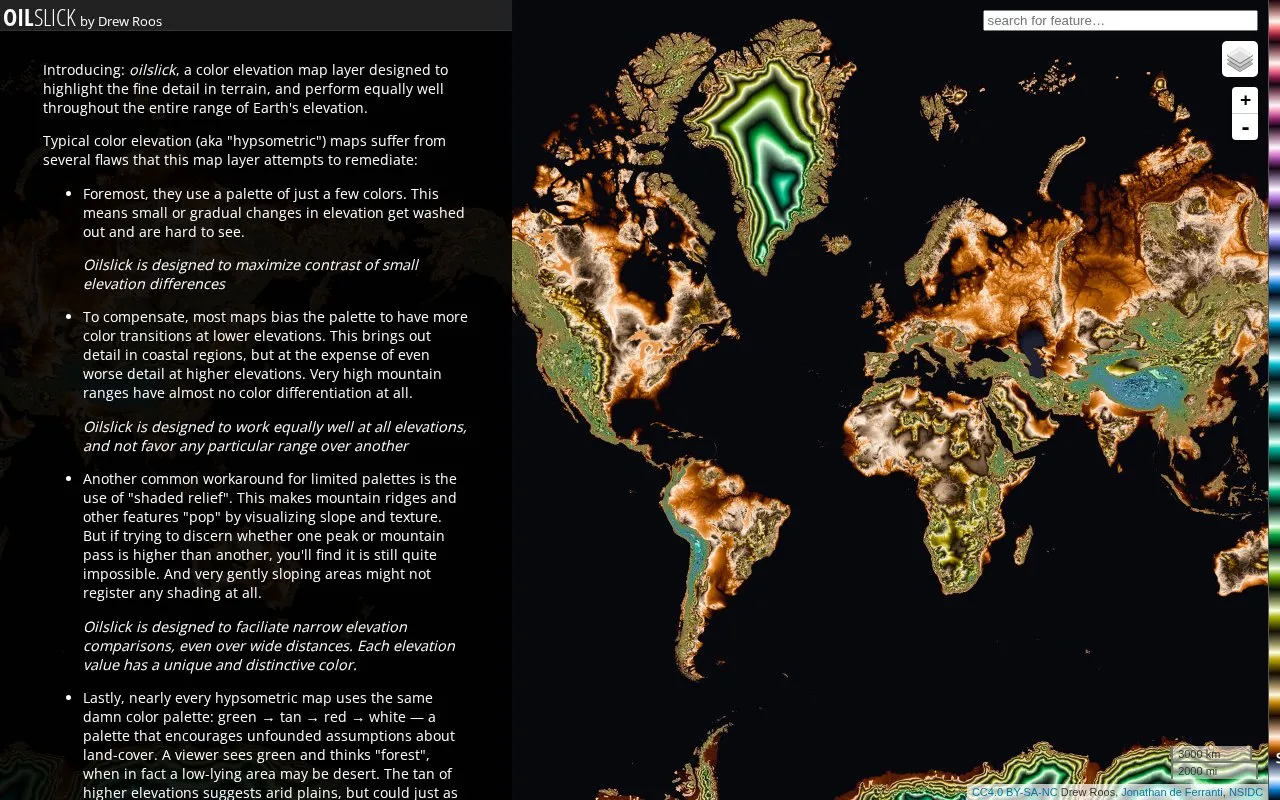Click the 3000 km scale bar
1280x800 pixels.
[1212, 754]
